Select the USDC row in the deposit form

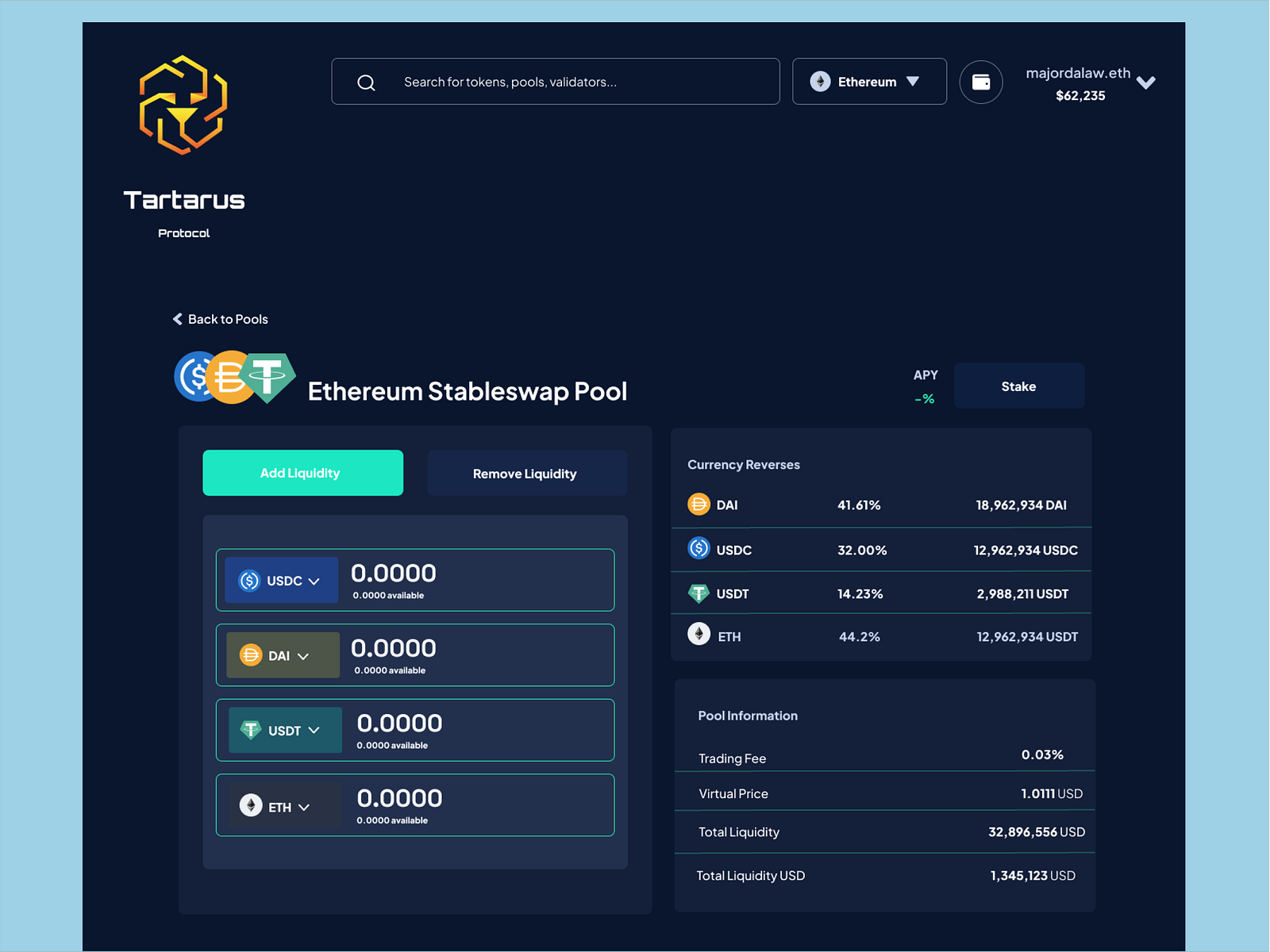pos(414,580)
